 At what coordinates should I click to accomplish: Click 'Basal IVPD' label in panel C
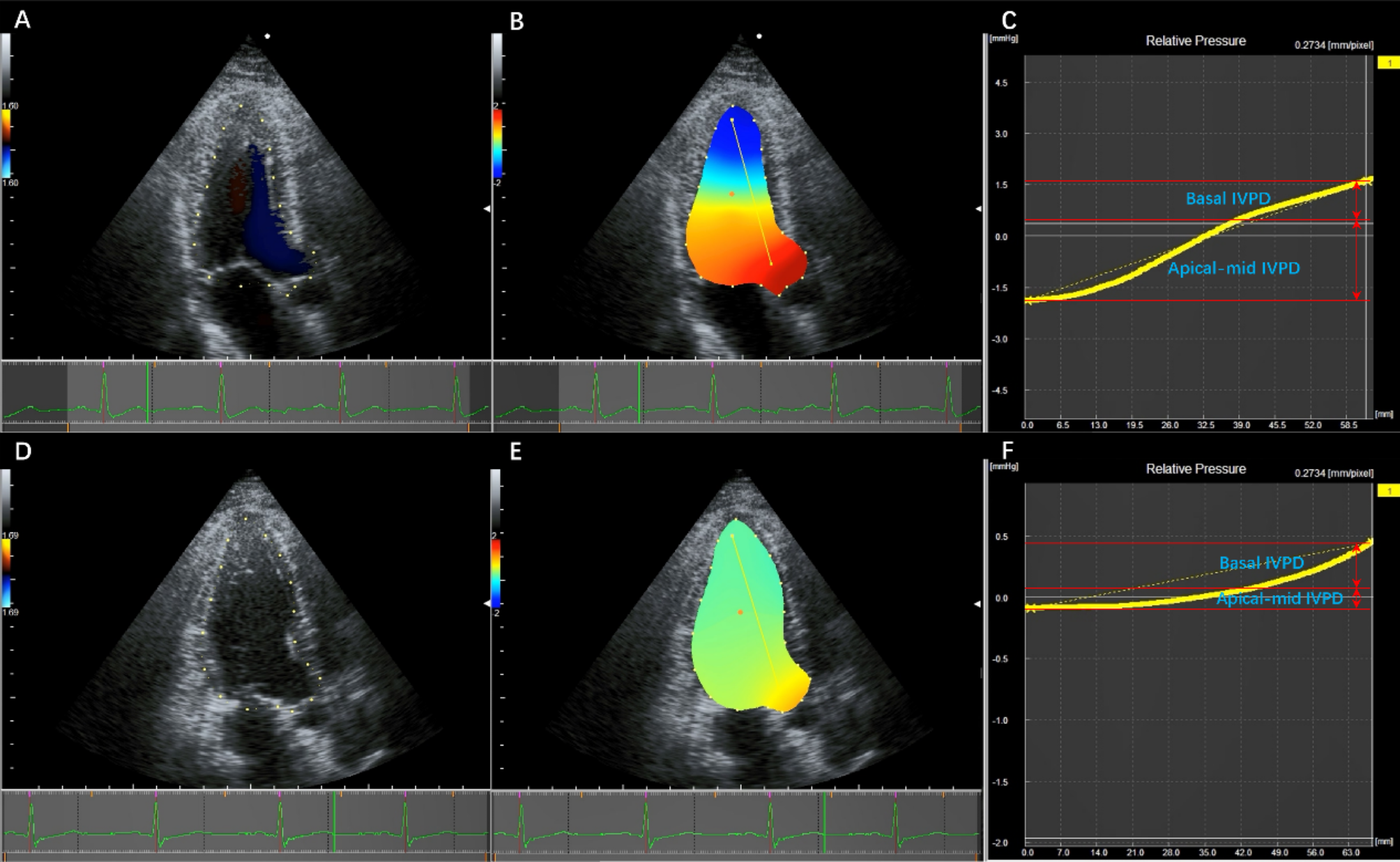tap(1228, 199)
